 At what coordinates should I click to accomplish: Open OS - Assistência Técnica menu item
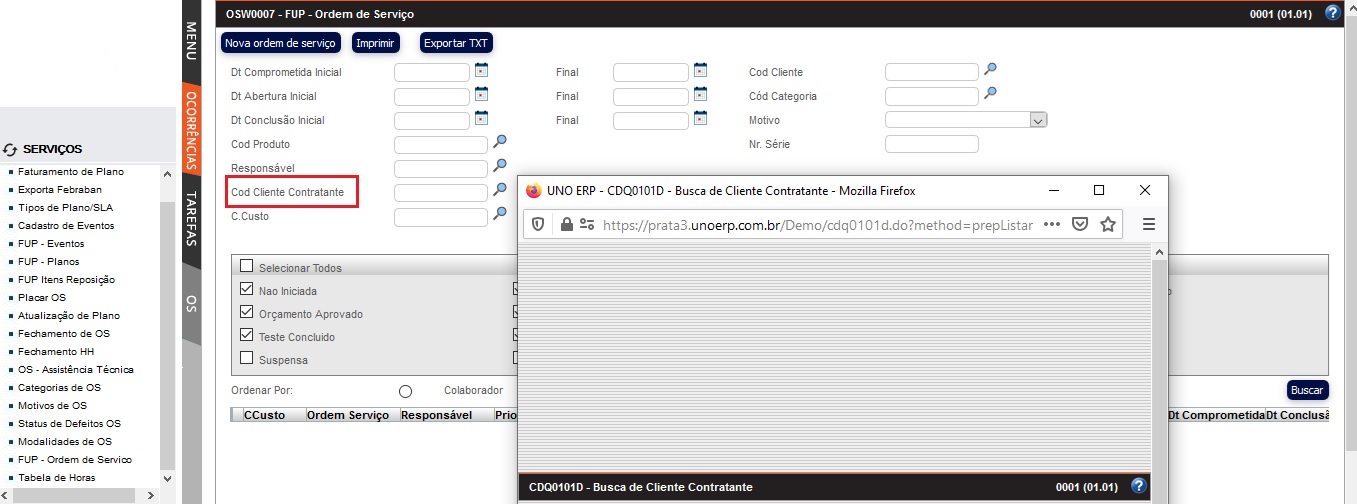coord(76,369)
